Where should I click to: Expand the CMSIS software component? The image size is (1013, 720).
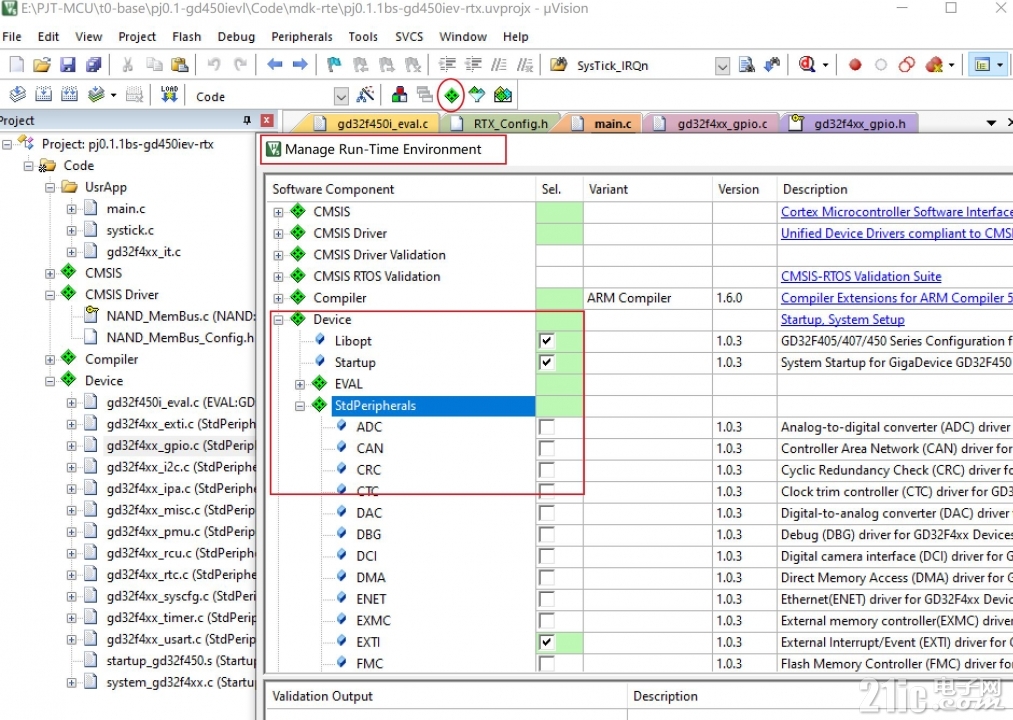pos(278,212)
